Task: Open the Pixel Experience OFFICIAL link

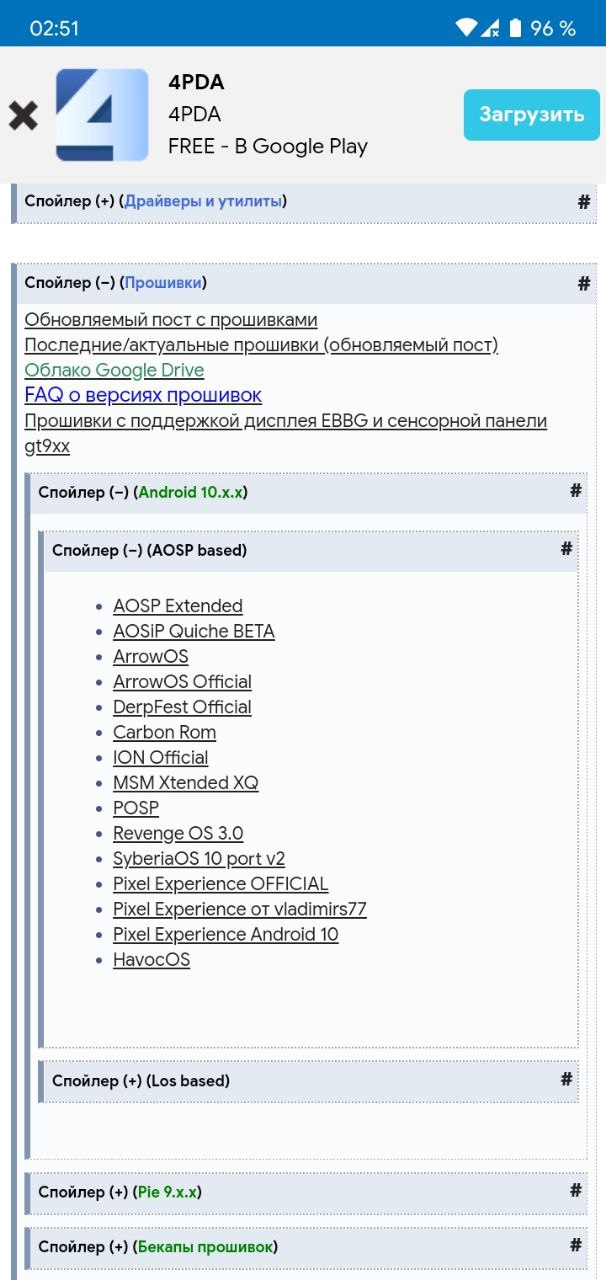Action: (x=221, y=884)
